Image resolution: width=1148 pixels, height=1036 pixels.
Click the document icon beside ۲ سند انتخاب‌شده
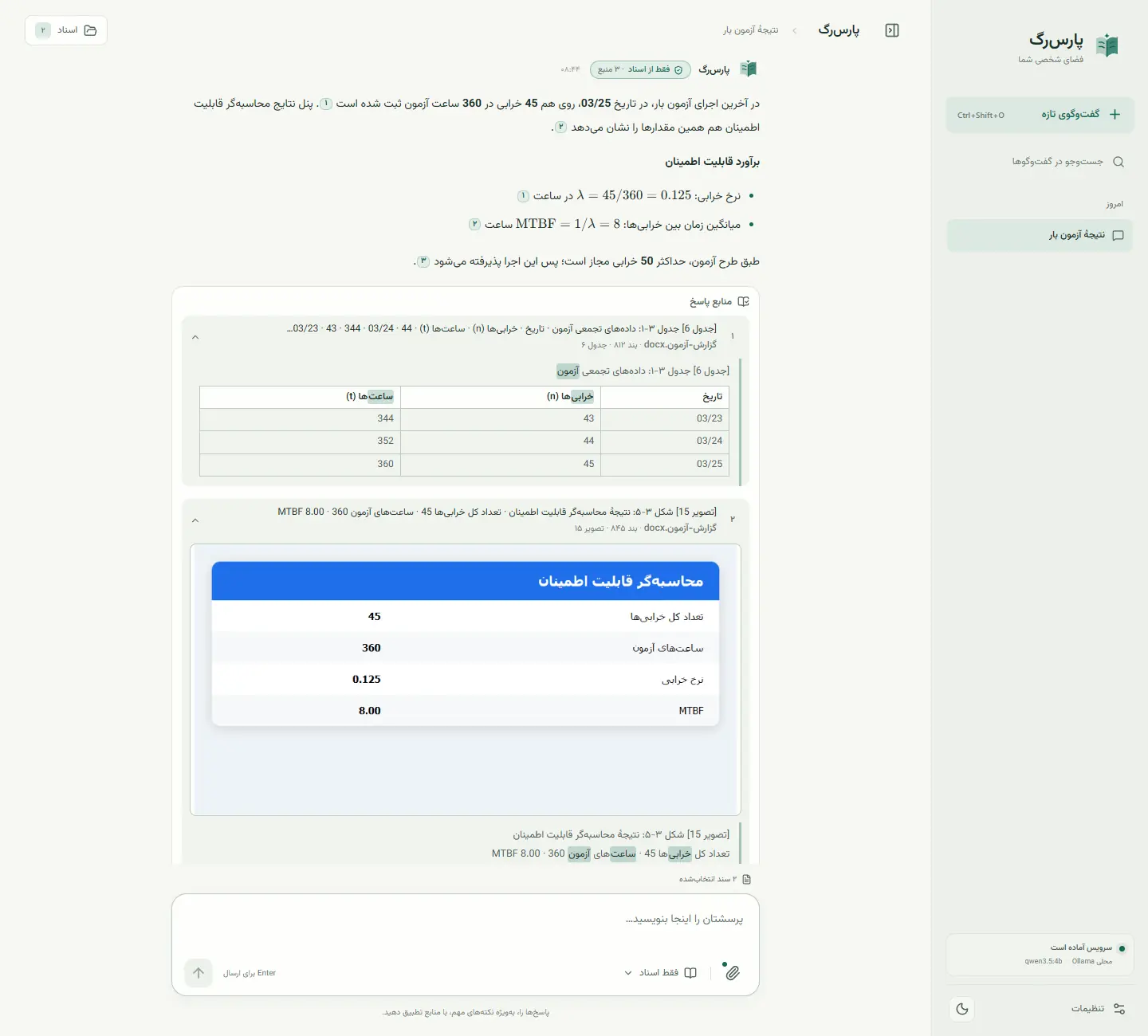tap(747, 879)
